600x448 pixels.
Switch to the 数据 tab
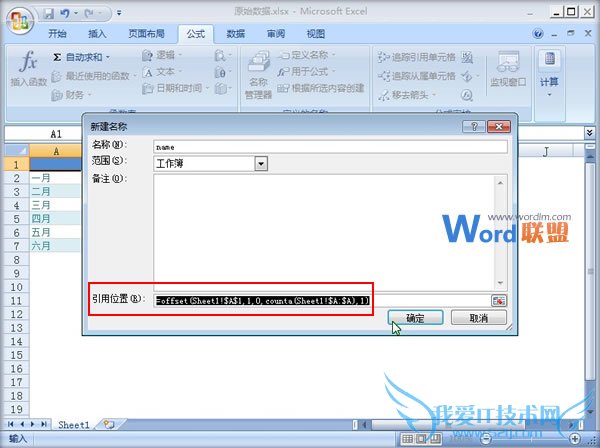[236, 34]
